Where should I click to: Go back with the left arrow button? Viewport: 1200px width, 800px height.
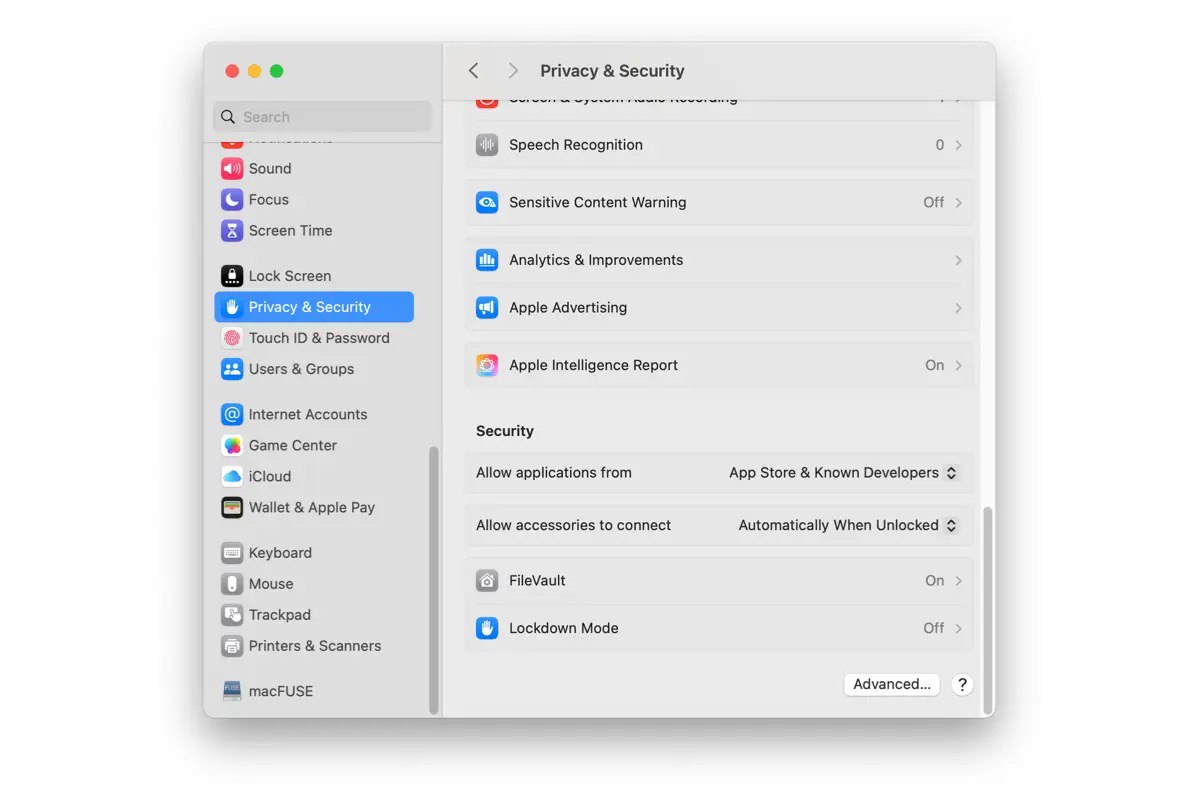pyautogui.click(x=474, y=70)
